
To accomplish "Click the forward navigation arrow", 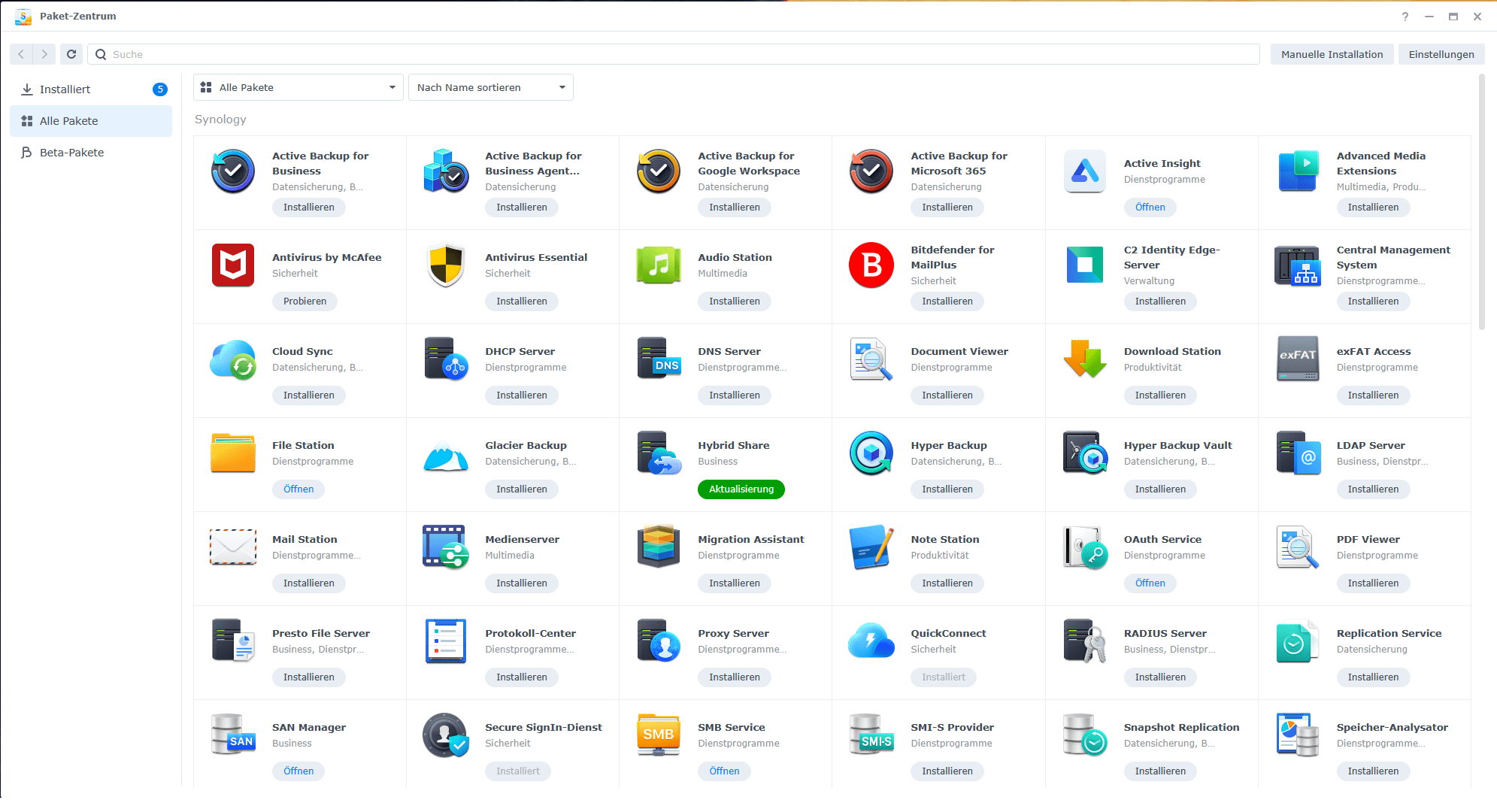I will pyautogui.click(x=44, y=54).
